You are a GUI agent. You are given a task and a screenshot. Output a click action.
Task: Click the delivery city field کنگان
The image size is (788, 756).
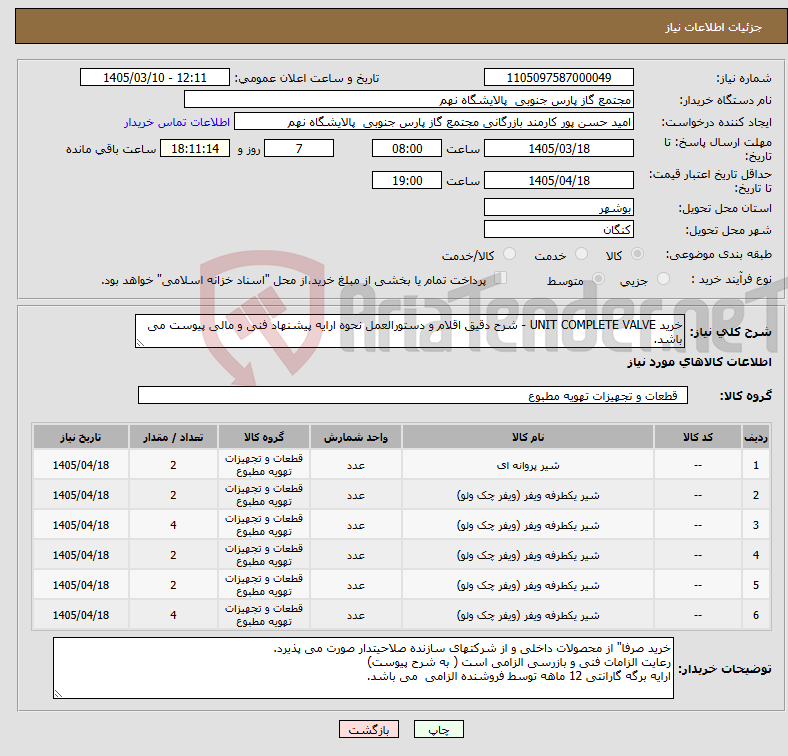click(x=558, y=229)
